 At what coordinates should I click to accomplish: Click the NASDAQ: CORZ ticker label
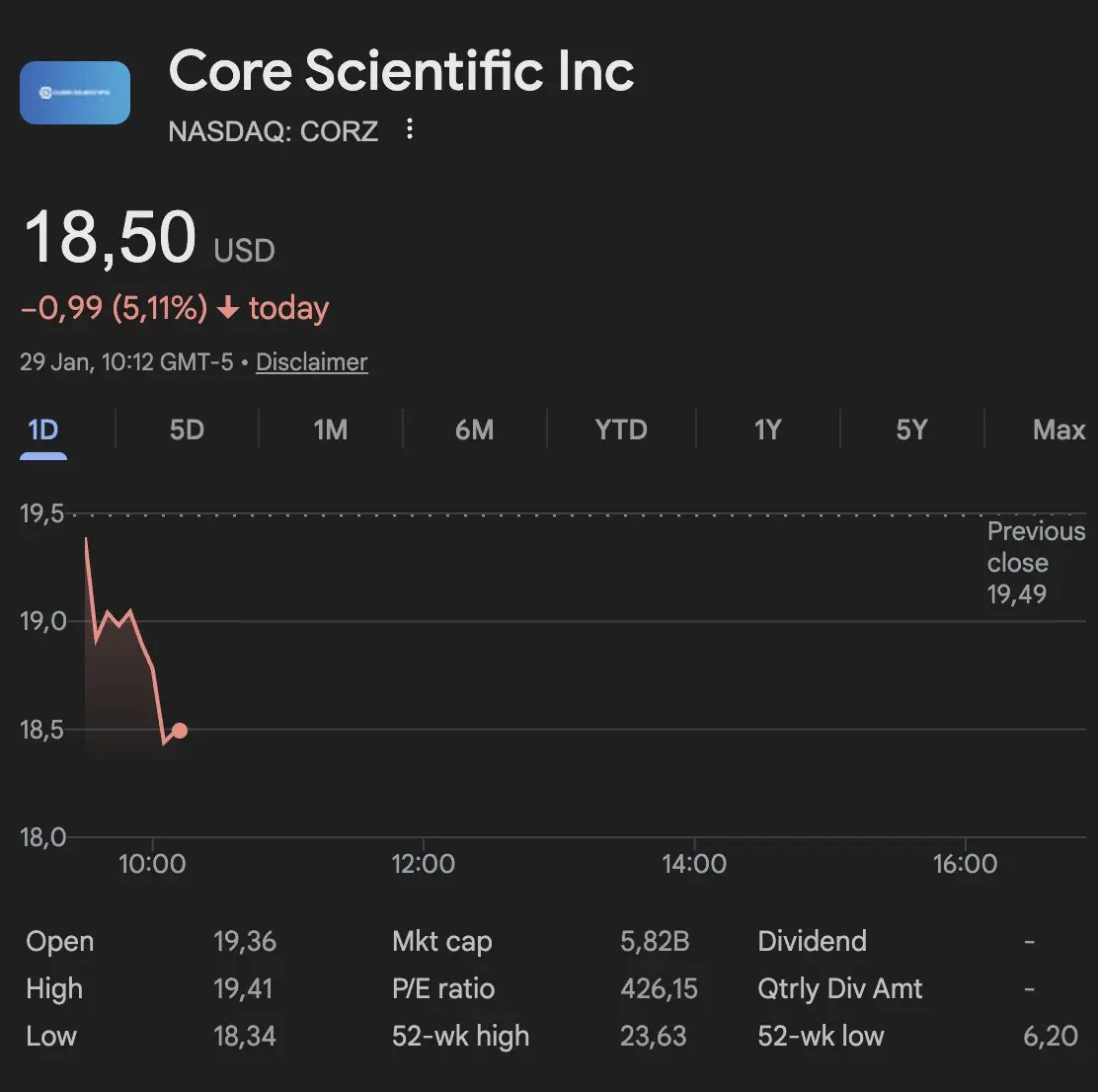point(274,131)
